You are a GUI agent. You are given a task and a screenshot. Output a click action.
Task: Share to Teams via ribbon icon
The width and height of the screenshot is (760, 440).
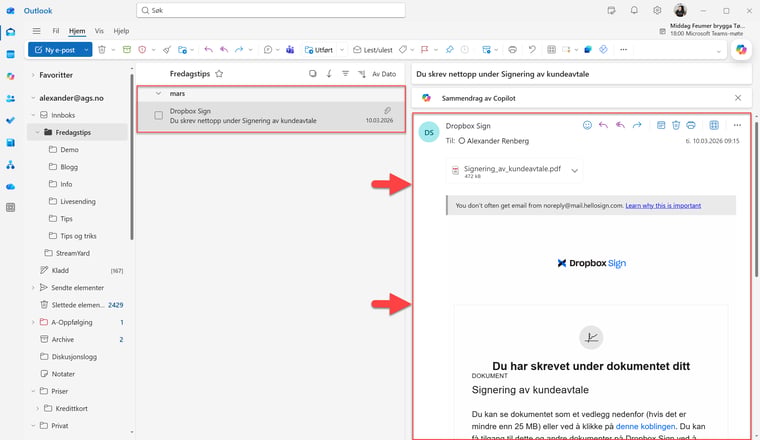point(290,49)
